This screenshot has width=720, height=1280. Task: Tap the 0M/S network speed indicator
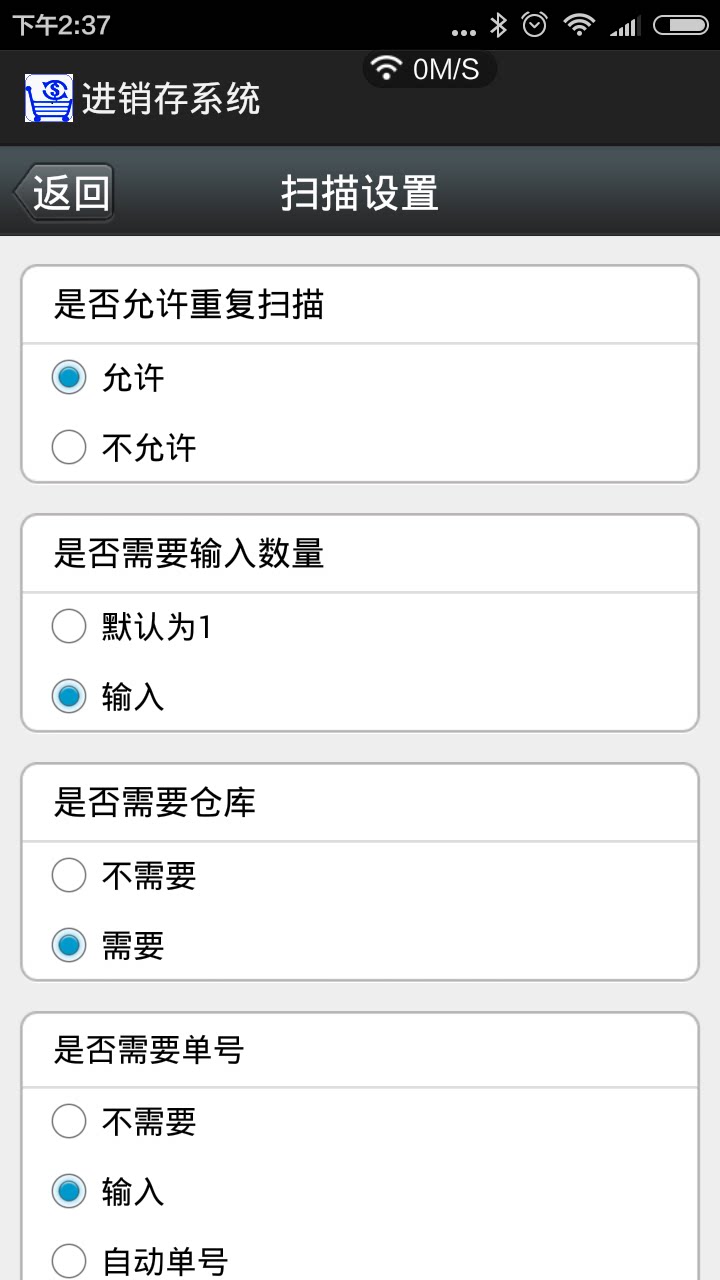coord(429,69)
